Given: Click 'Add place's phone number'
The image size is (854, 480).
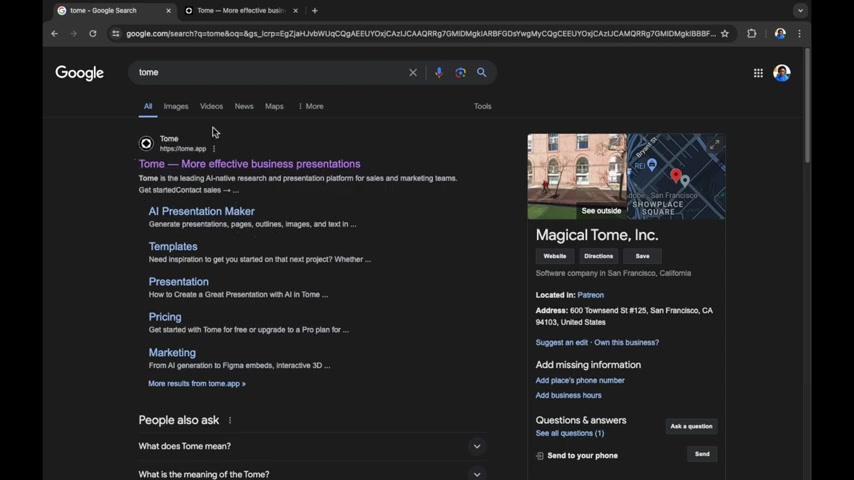Looking at the screenshot, I should (580, 380).
